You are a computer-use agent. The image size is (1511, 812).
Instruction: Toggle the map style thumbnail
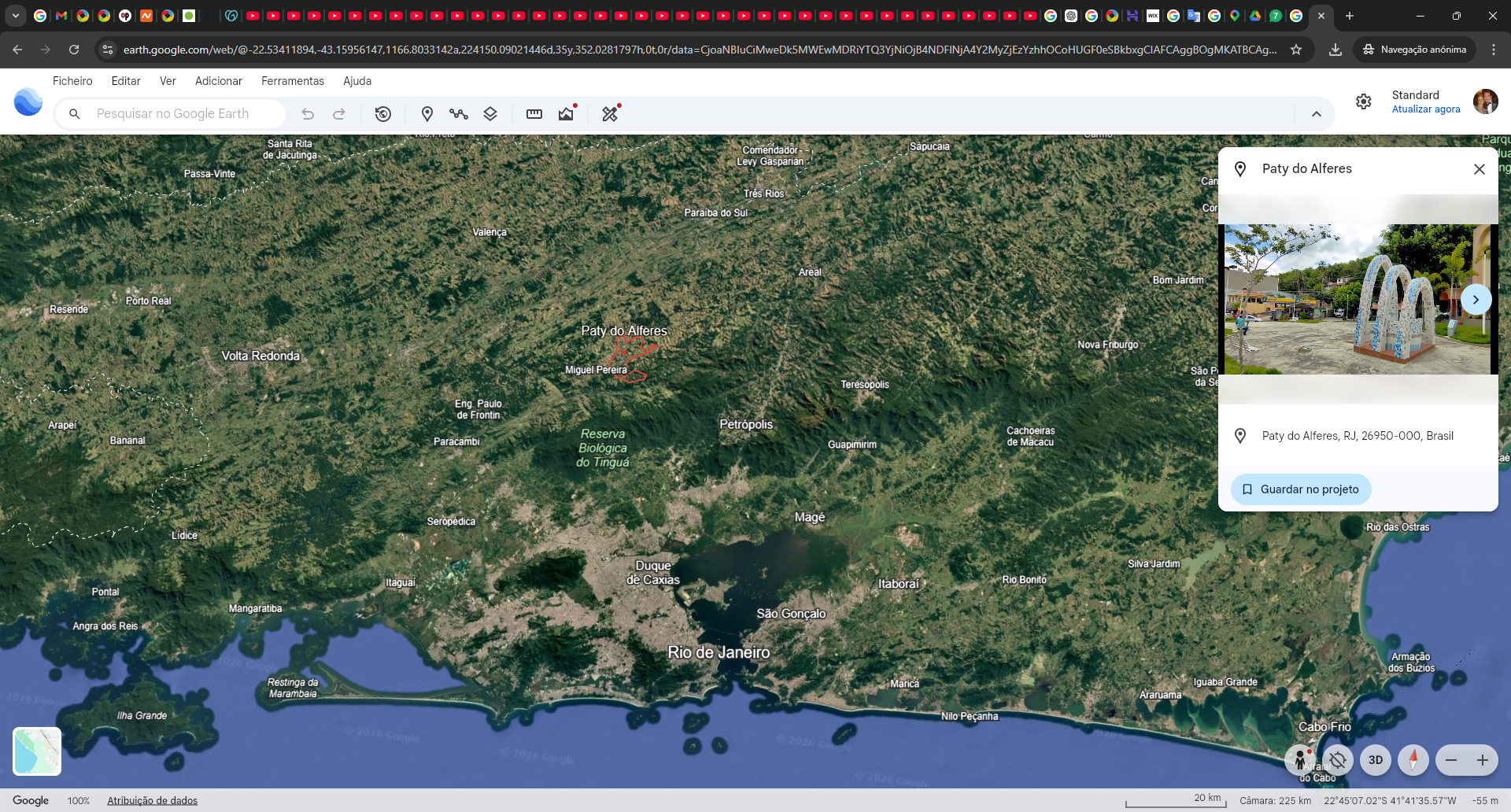(37, 751)
